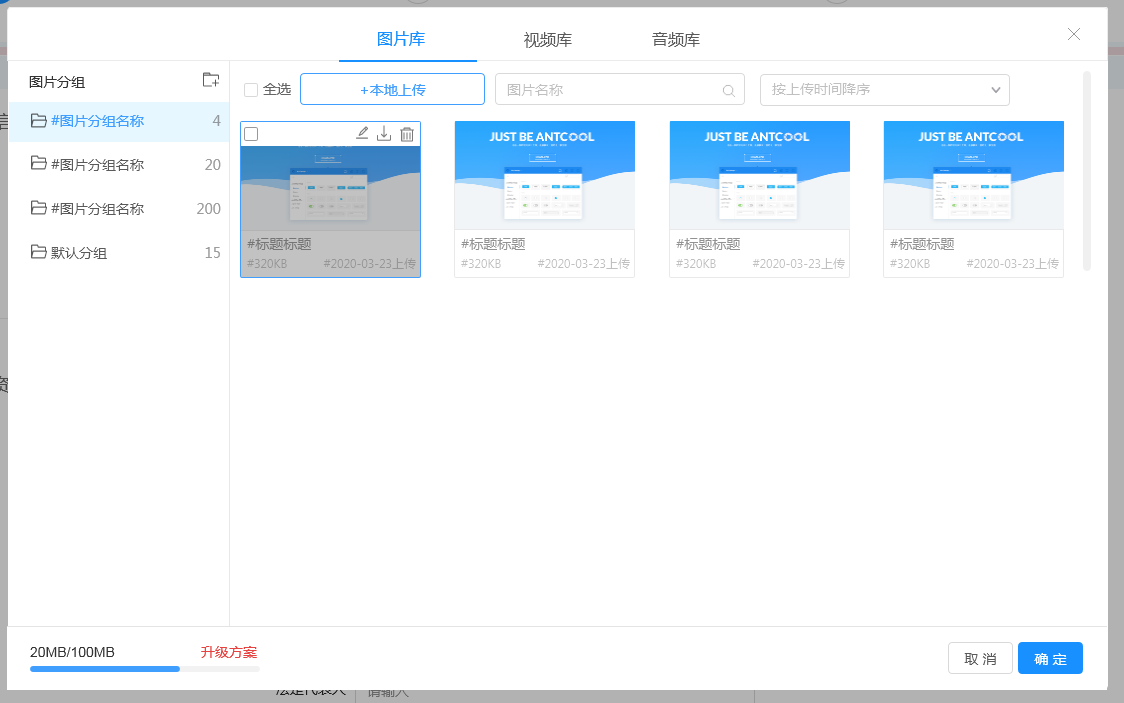
Task: Switch to the 图片库 tab
Action: click(401, 39)
